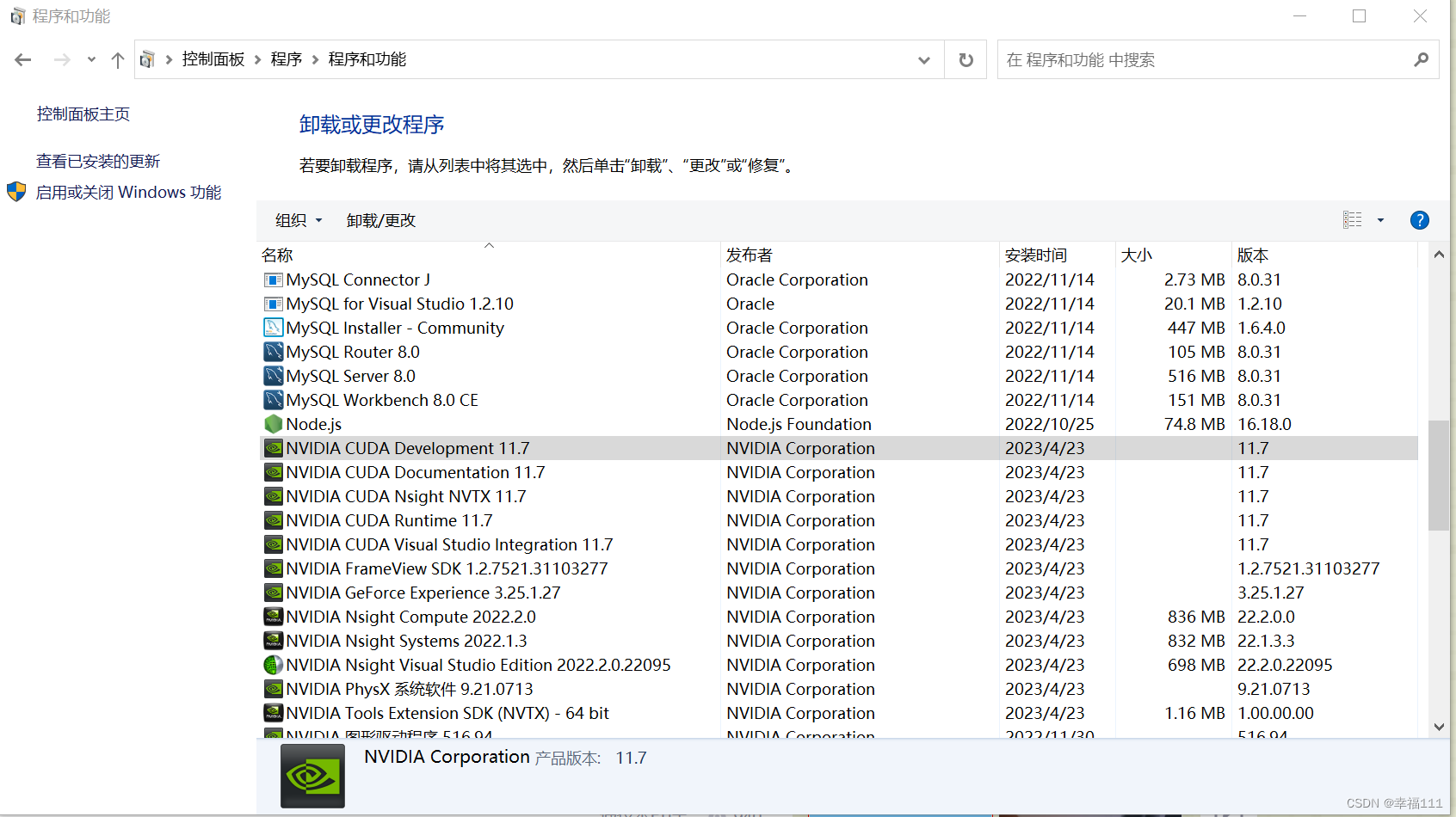
Task: Select NVIDIA GeForce Experience 3.25.1.27 name
Action: [423, 593]
